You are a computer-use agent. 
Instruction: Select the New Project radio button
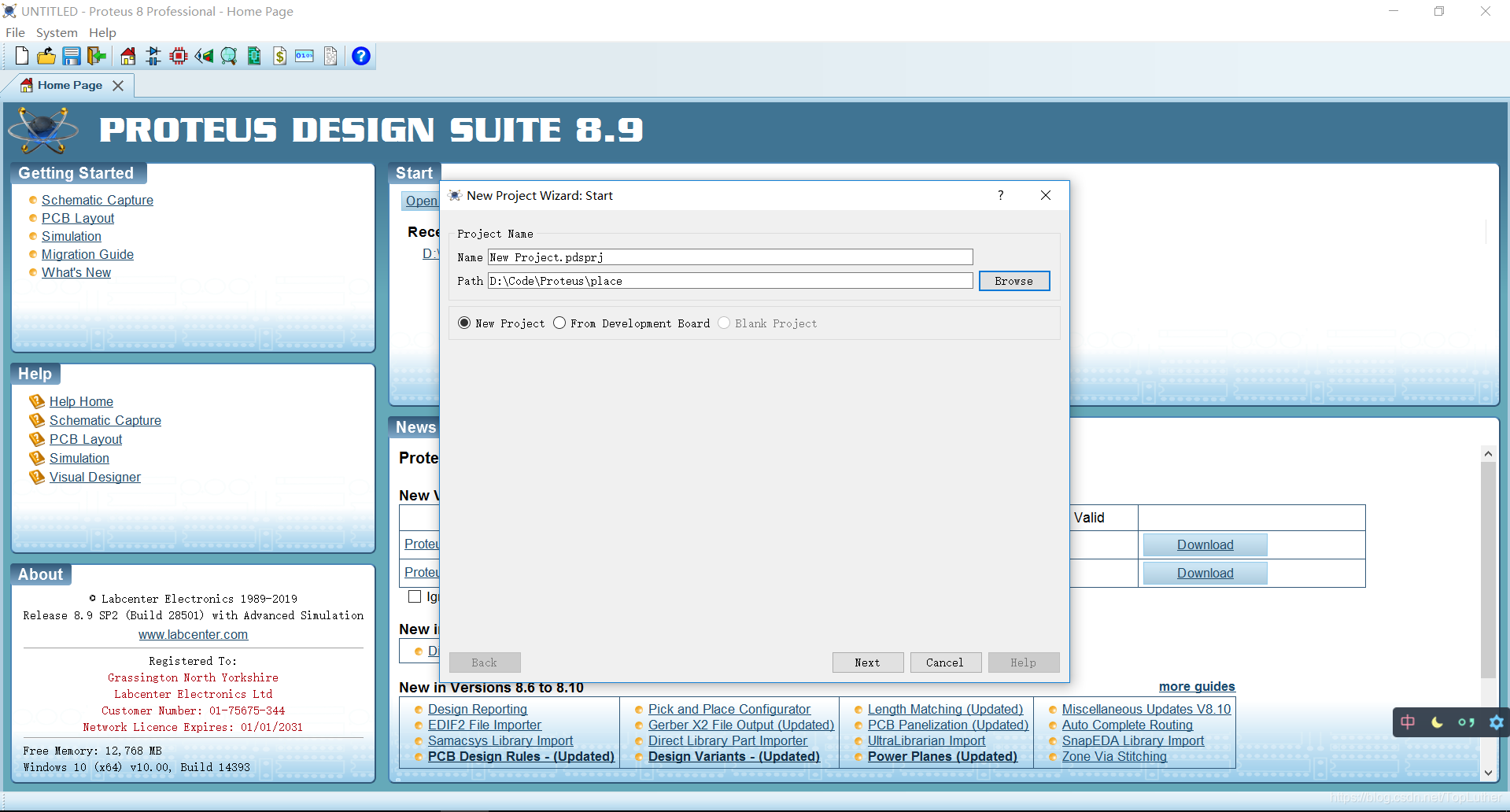coord(464,323)
